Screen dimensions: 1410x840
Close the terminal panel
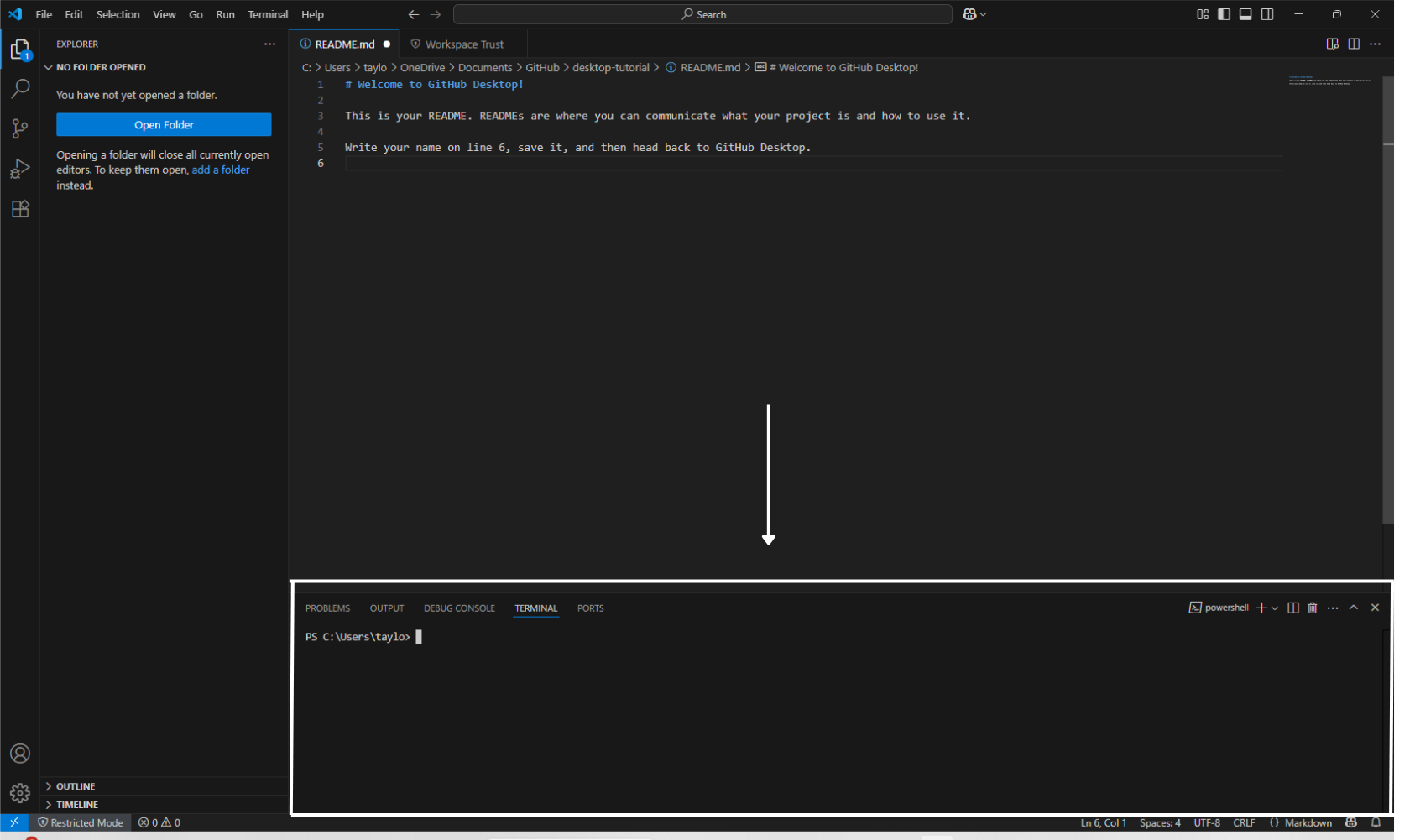(1375, 608)
